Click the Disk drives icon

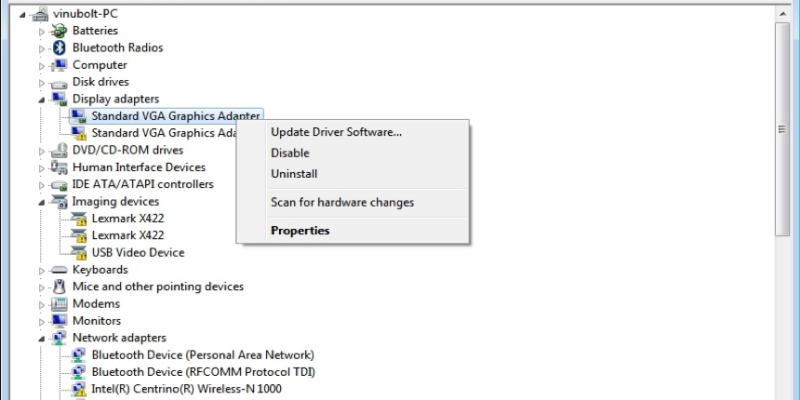[59, 83]
